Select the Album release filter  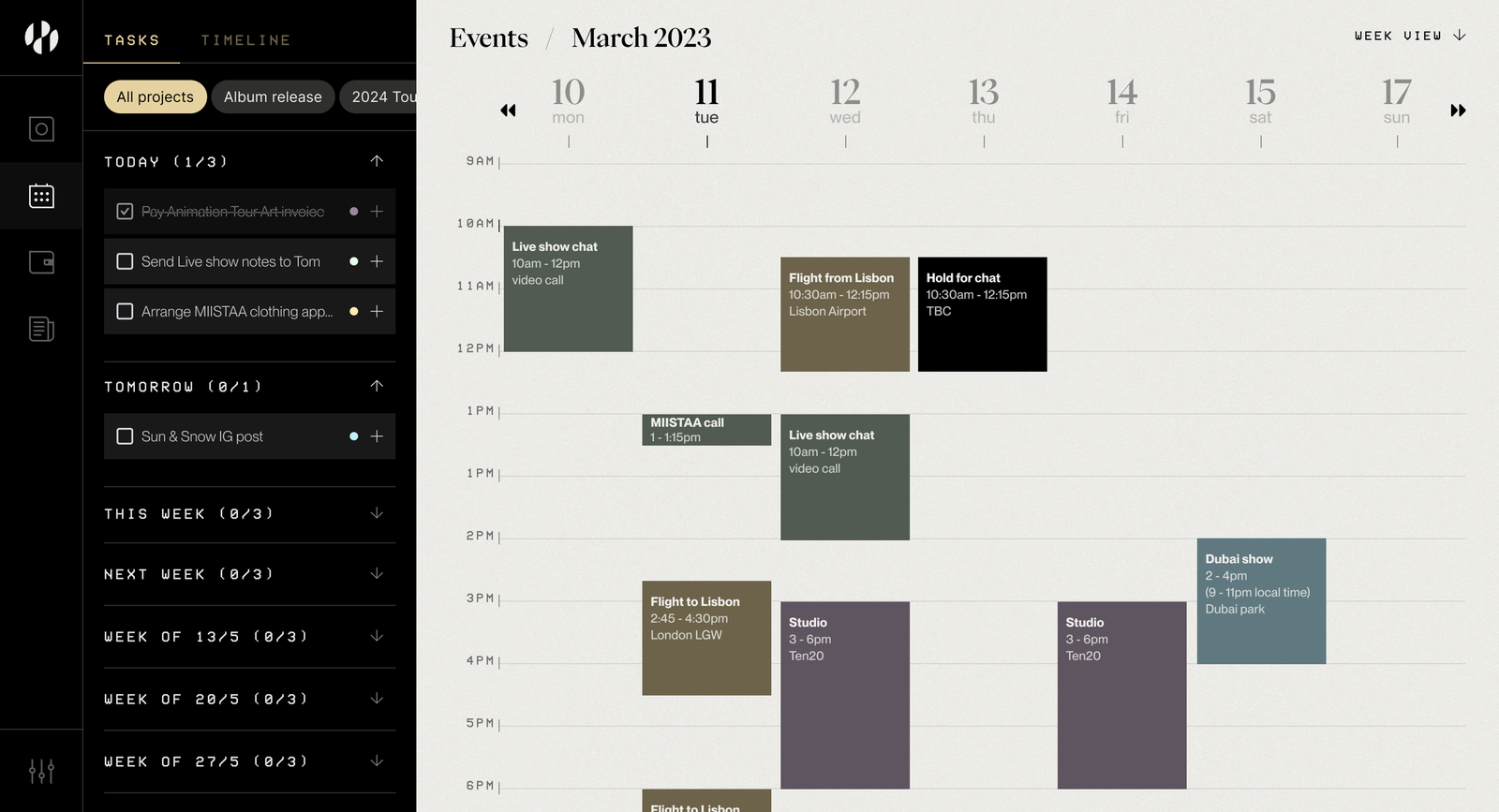pos(273,96)
